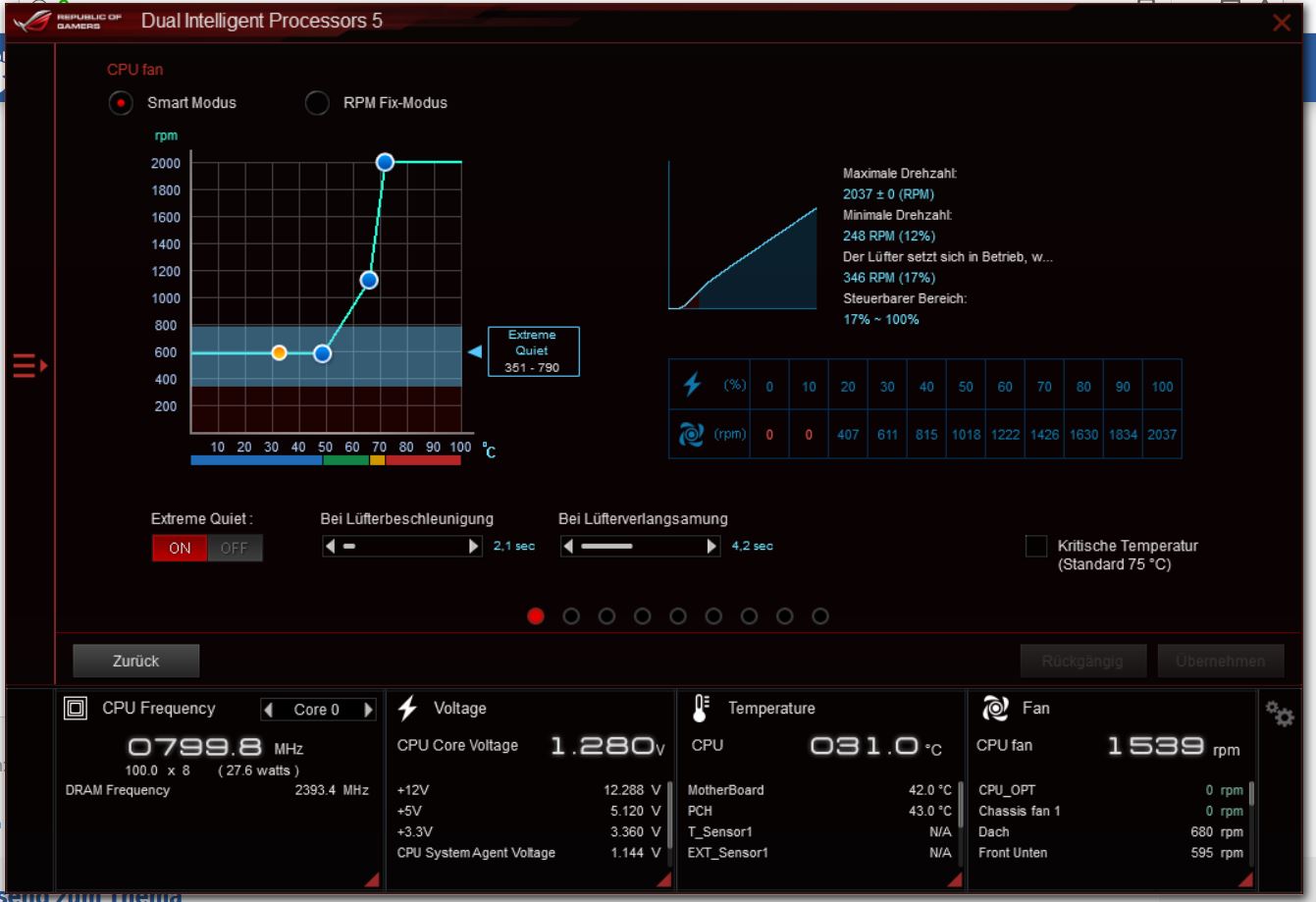Screen dimensions: 1316x902
Task: Click the Übernehmen button
Action: (x=1221, y=661)
